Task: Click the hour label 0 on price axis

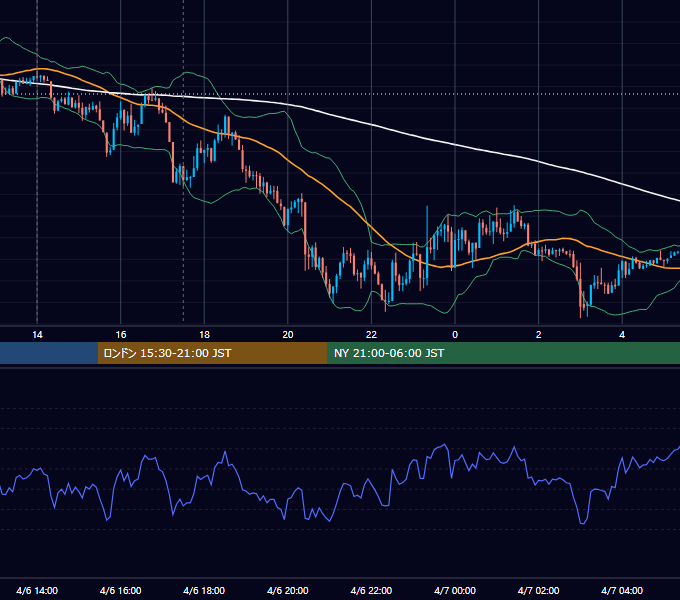Action: [x=455, y=335]
